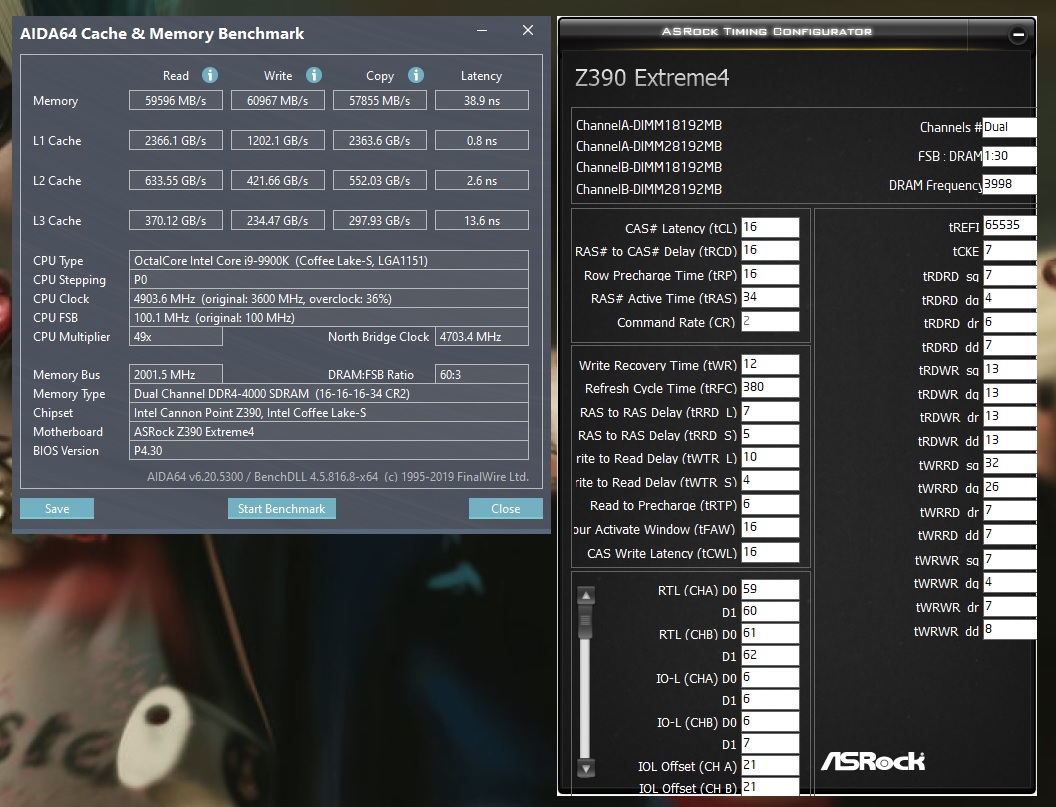
Task: Click Memory Latency value 38.9 ns
Action: point(482,100)
